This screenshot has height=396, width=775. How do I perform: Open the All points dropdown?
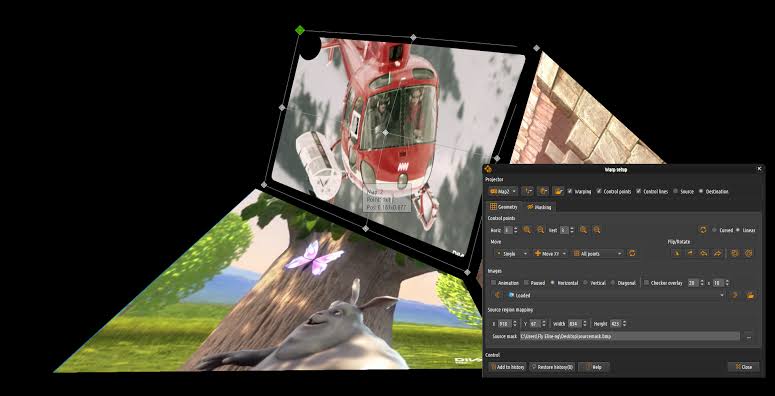(598, 253)
